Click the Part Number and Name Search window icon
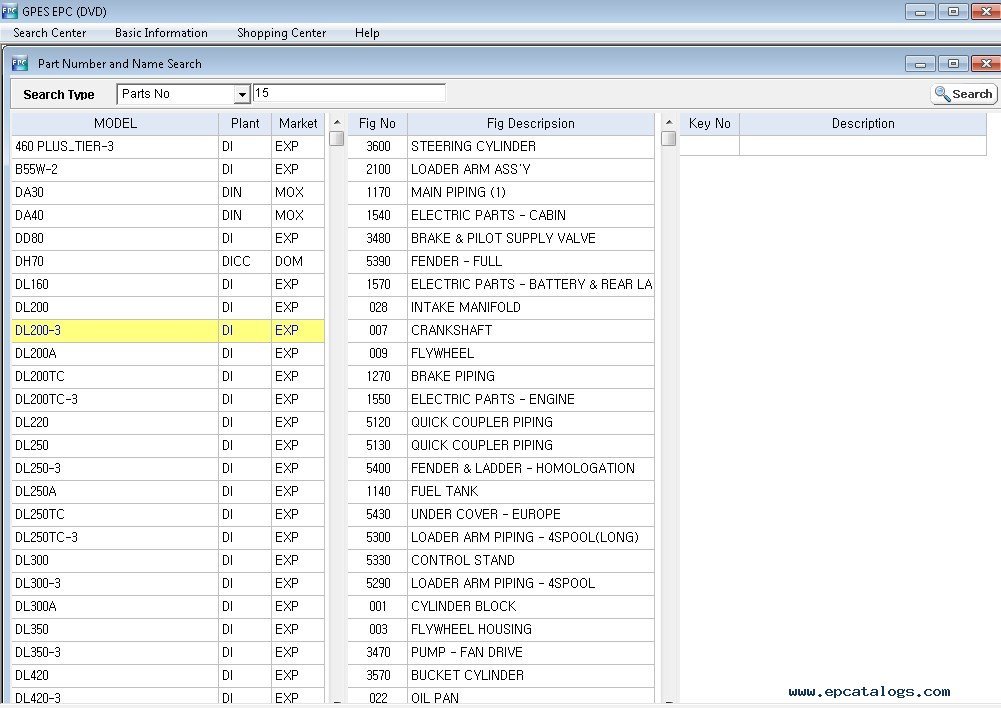 20,64
